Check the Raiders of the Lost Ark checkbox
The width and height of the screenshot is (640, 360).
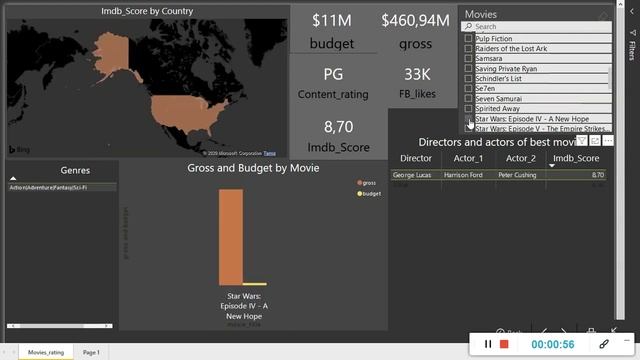[x=468, y=48]
